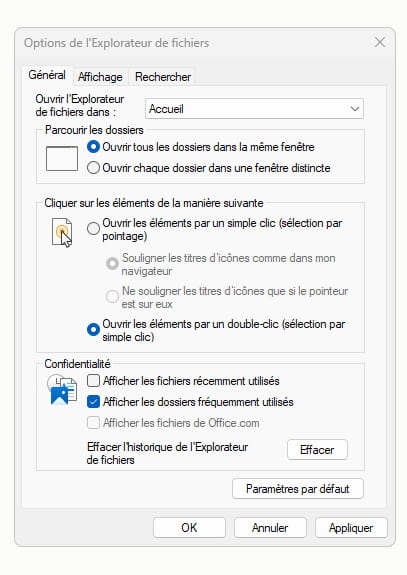The image size is (407, 575).
Task: Click the Appliquer button
Action: pyautogui.click(x=351, y=528)
